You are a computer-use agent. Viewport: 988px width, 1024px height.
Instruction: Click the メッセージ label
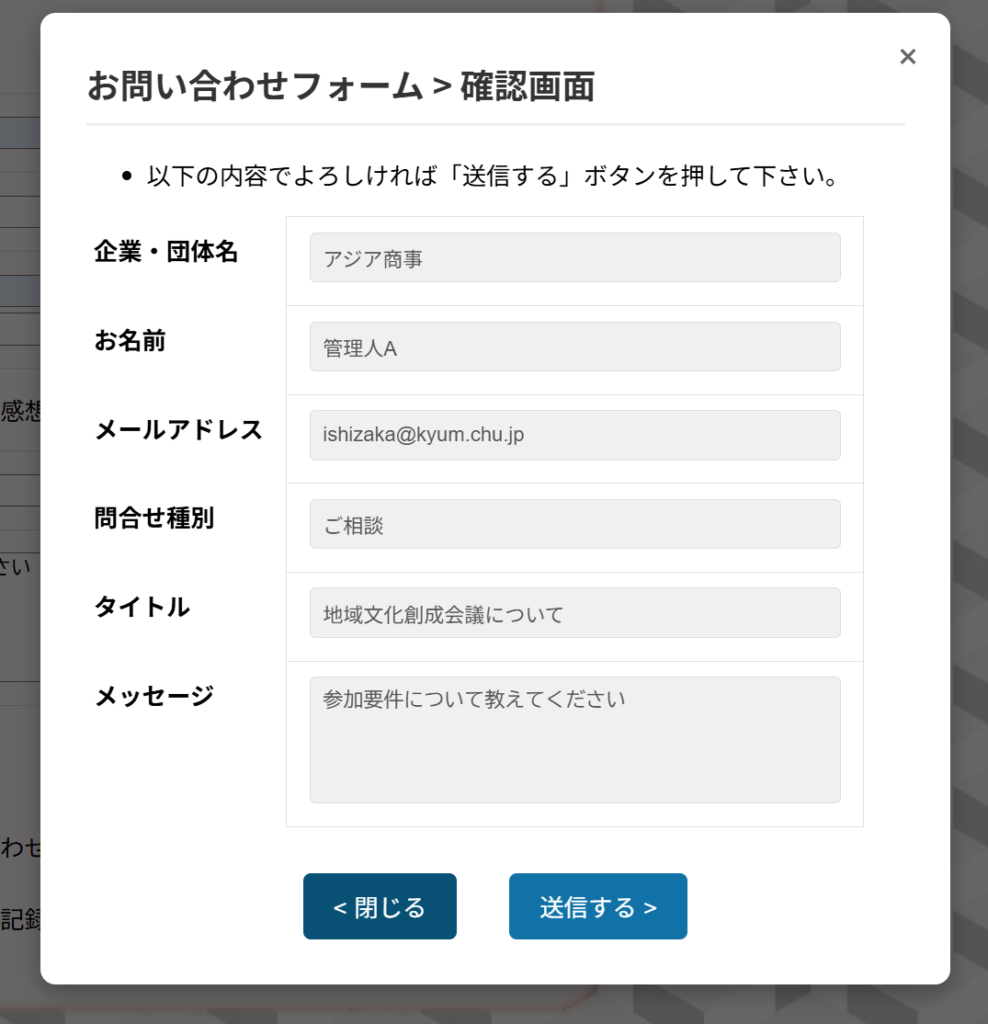pyautogui.click(x=154, y=696)
